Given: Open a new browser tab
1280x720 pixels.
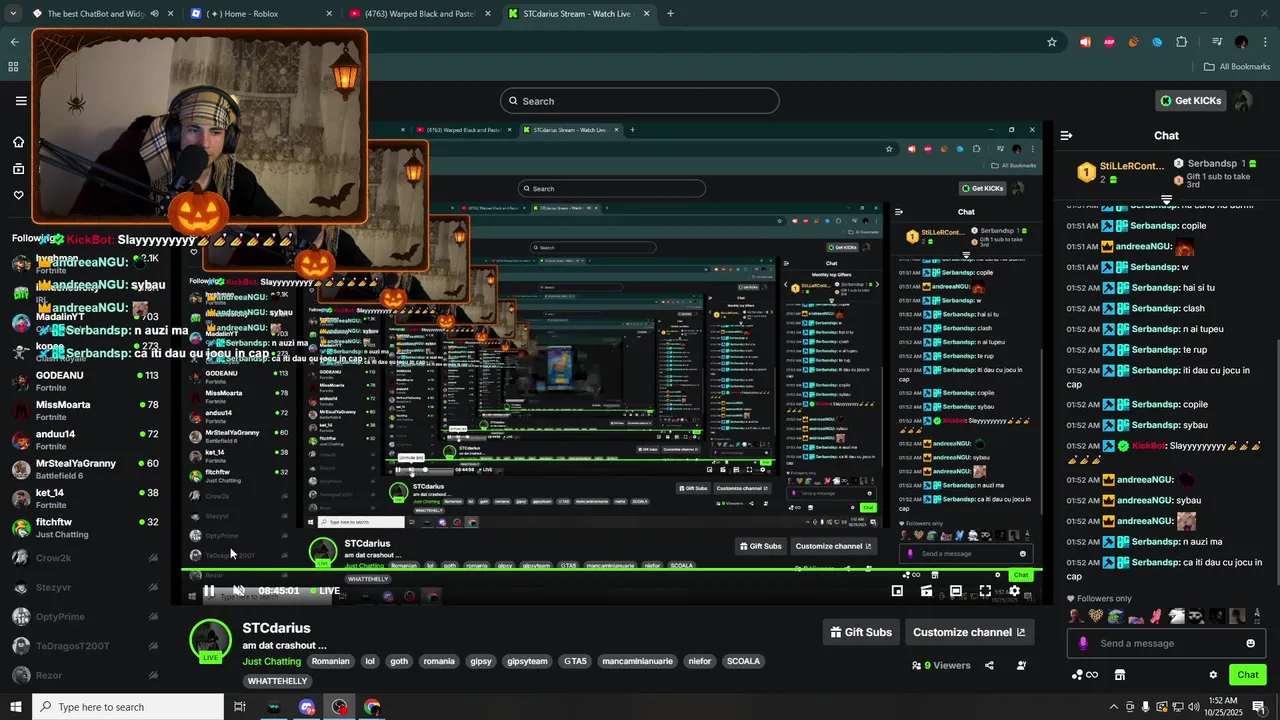Looking at the screenshot, I should tap(670, 14).
